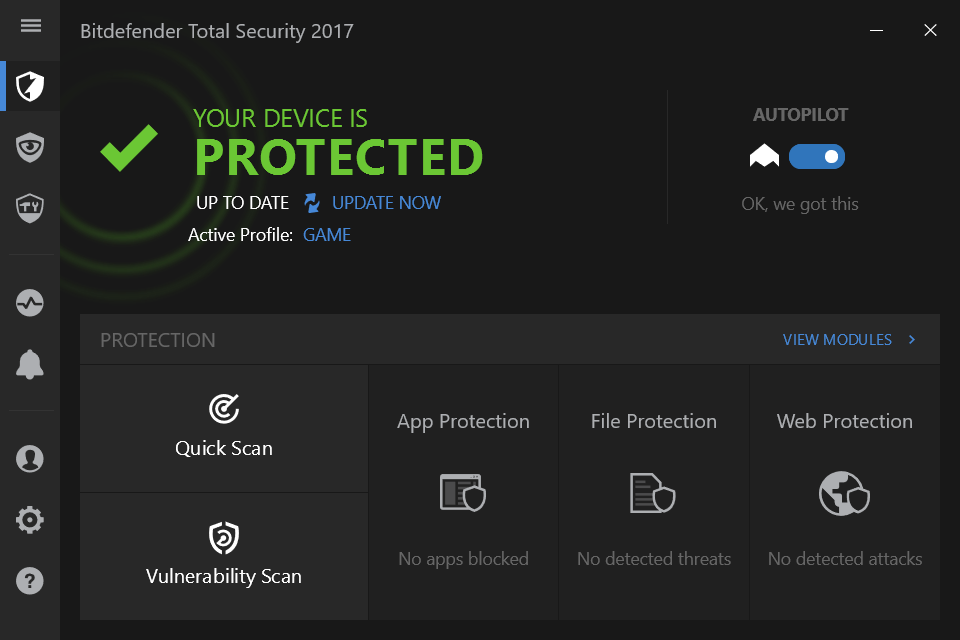Open the Notifications bell icon
Image resolution: width=960 pixels, height=640 pixels.
tap(30, 365)
